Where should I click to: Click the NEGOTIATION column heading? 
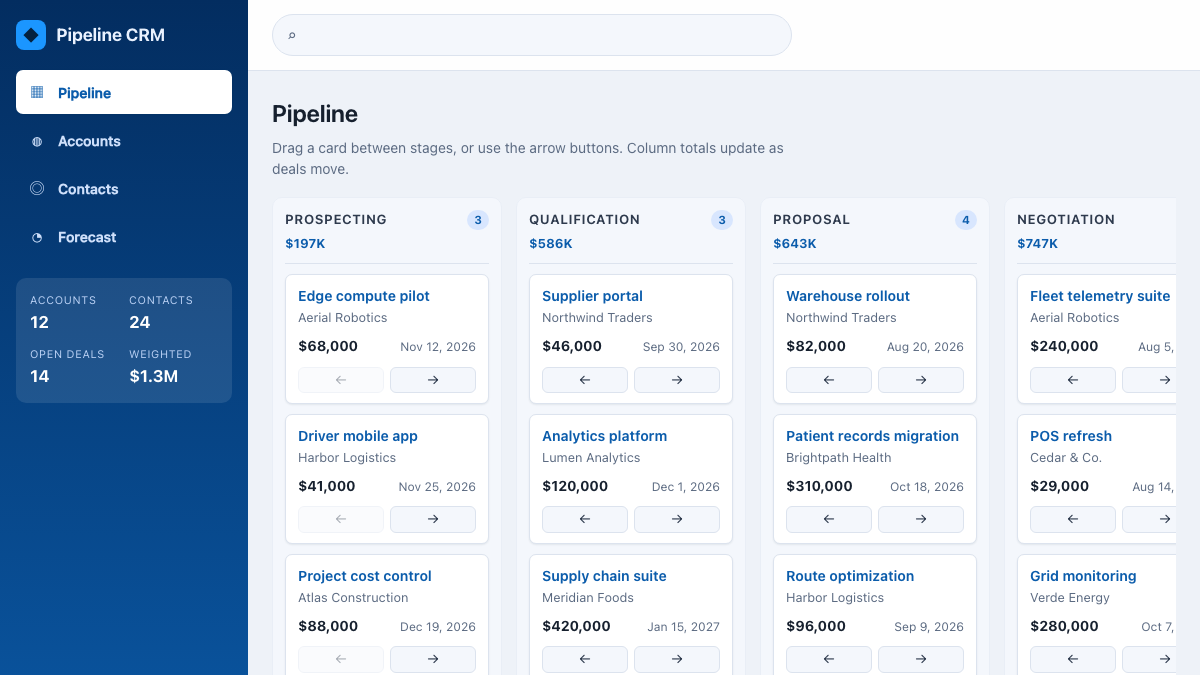coord(1066,219)
